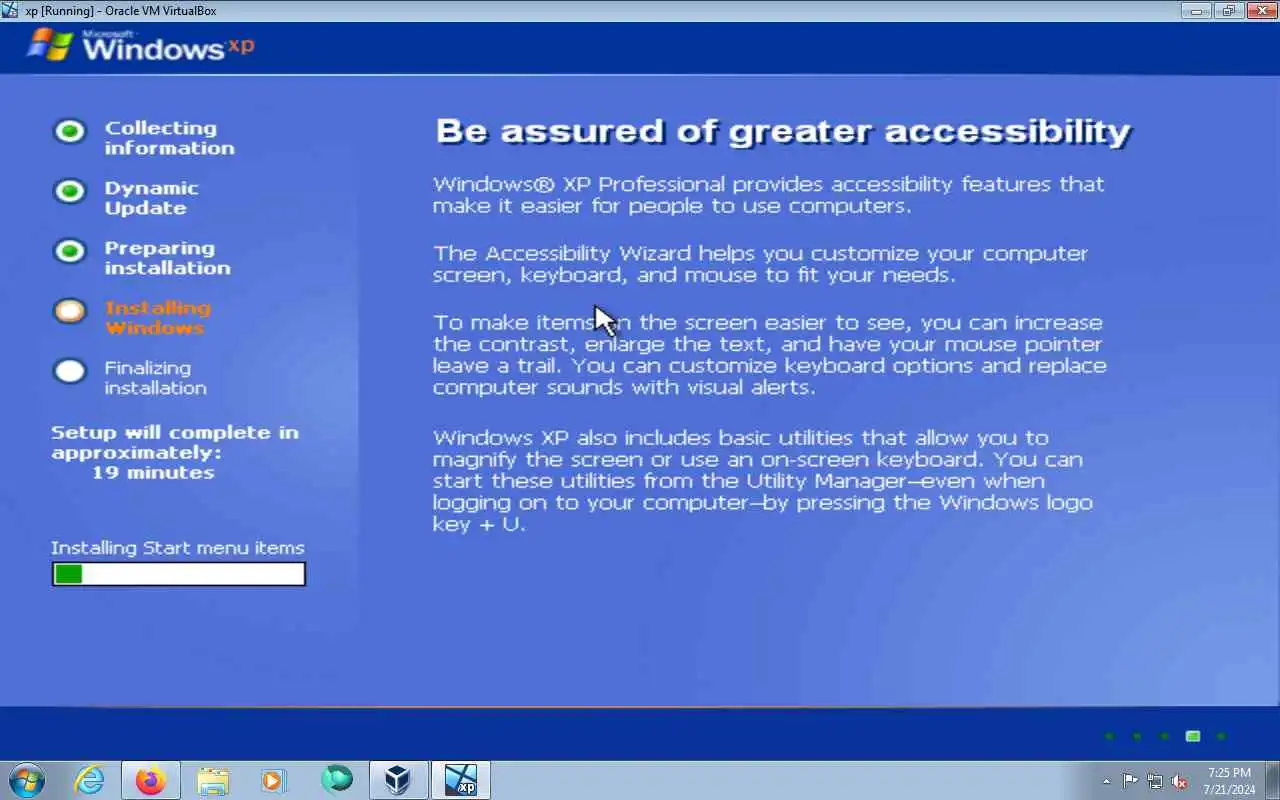Click the Windows XP logo in setup header
Viewport: 1280px width, 800px height.
pos(140,46)
